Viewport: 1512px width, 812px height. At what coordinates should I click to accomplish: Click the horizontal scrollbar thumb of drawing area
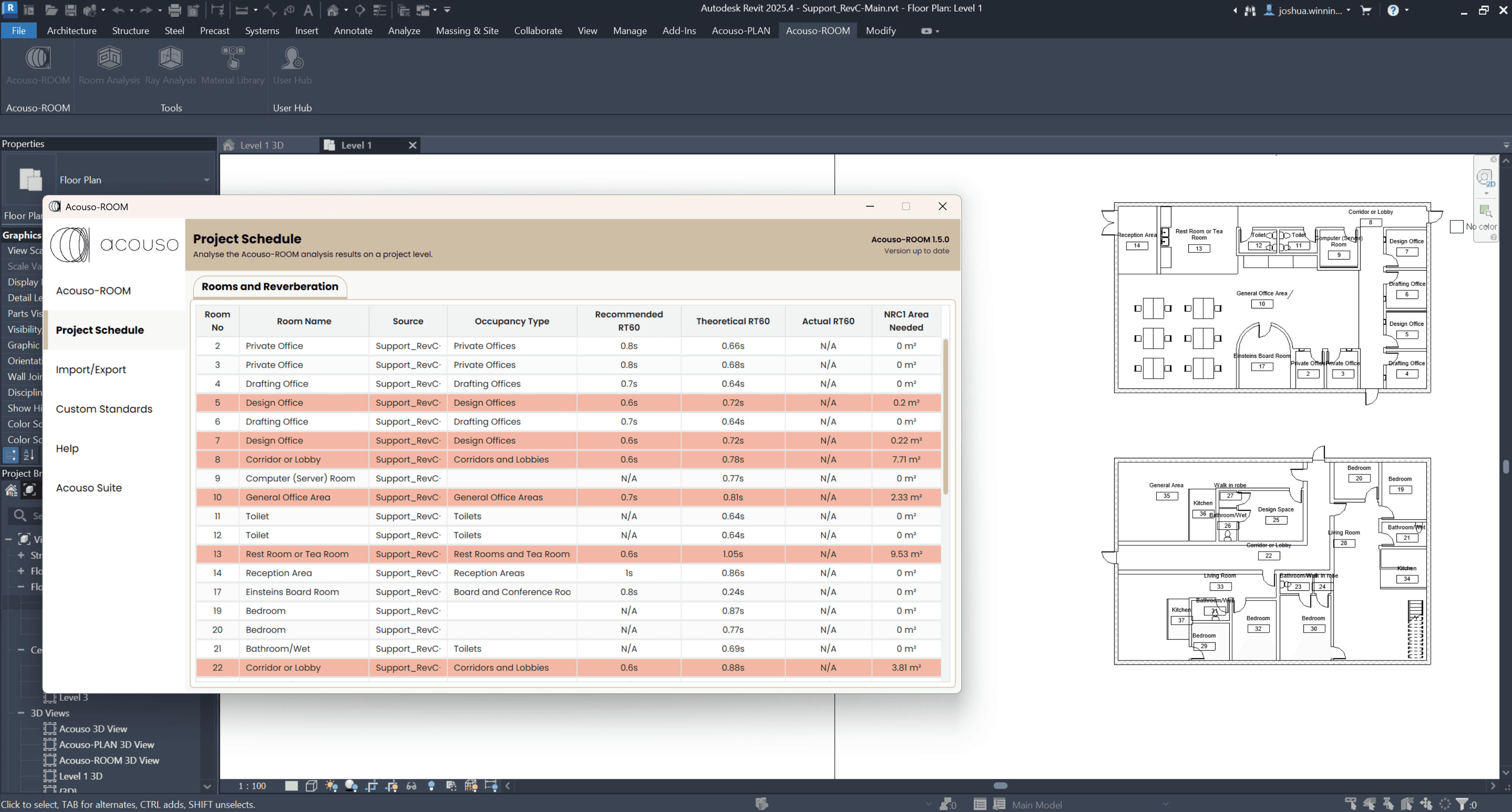[x=1000, y=786]
